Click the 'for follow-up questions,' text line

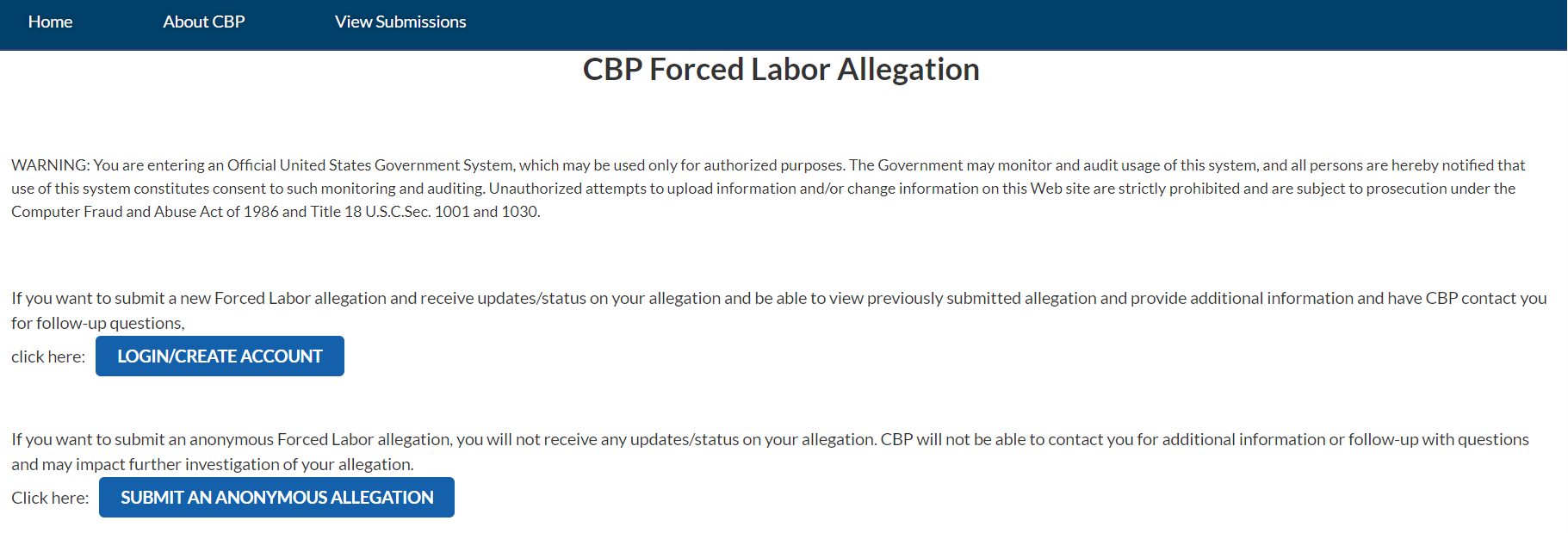pos(98,324)
